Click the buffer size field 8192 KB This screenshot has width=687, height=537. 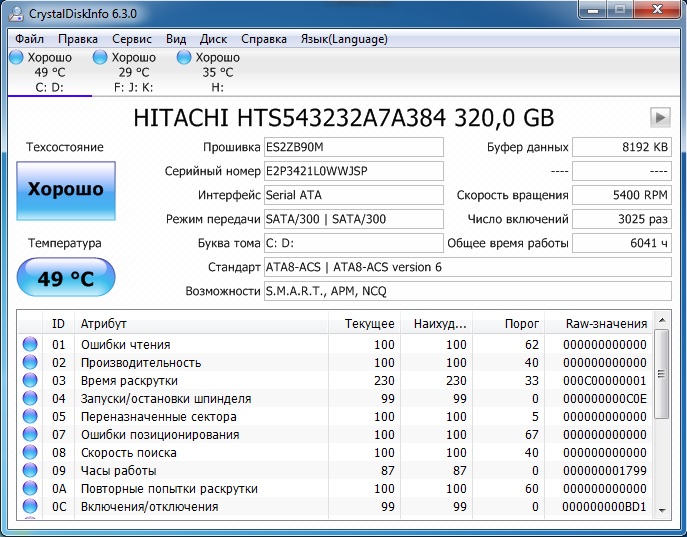(x=622, y=147)
